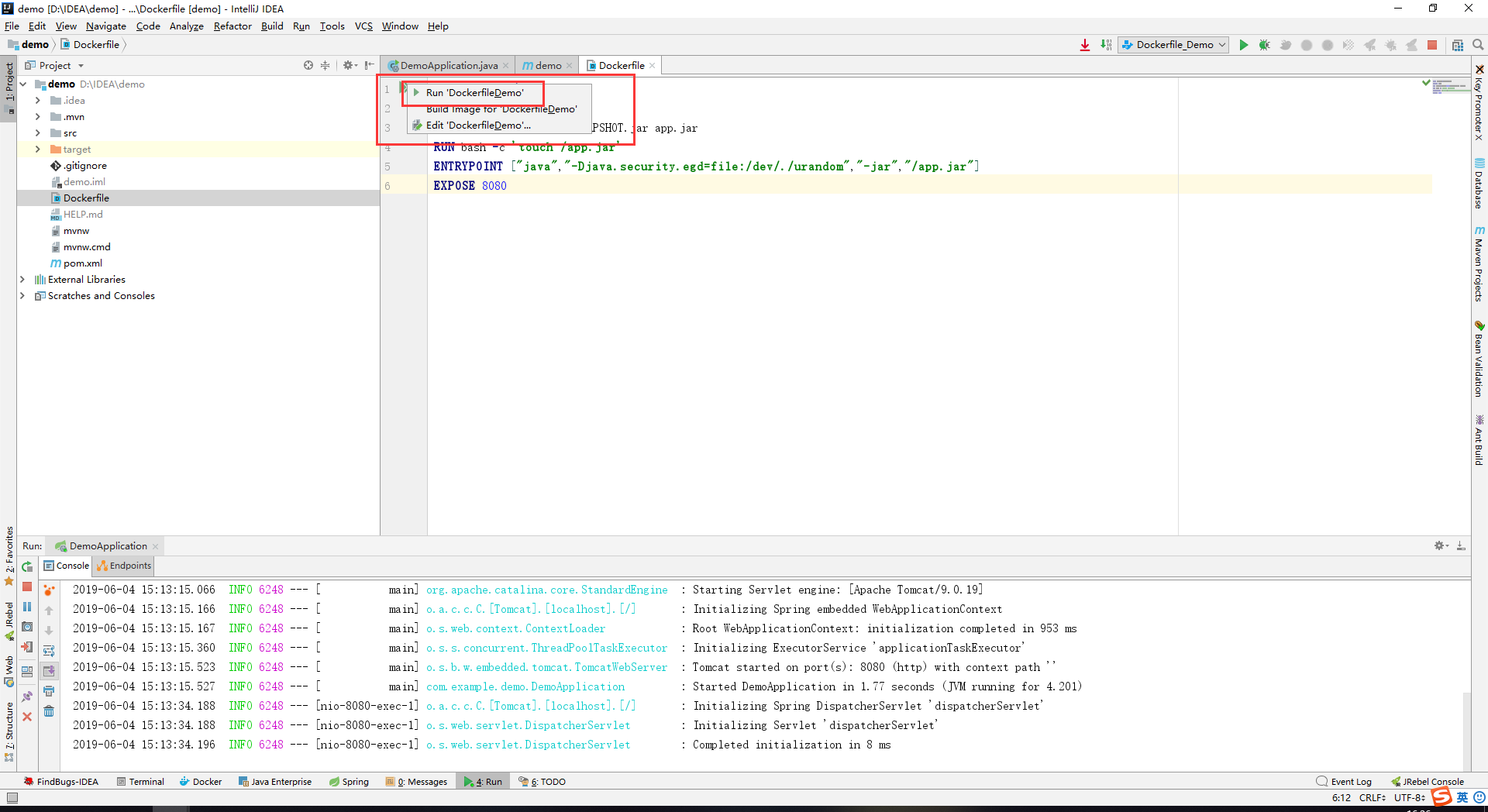The height and width of the screenshot is (812, 1488).
Task: Click the red Update Project arrow icon
Action: click(1085, 45)
